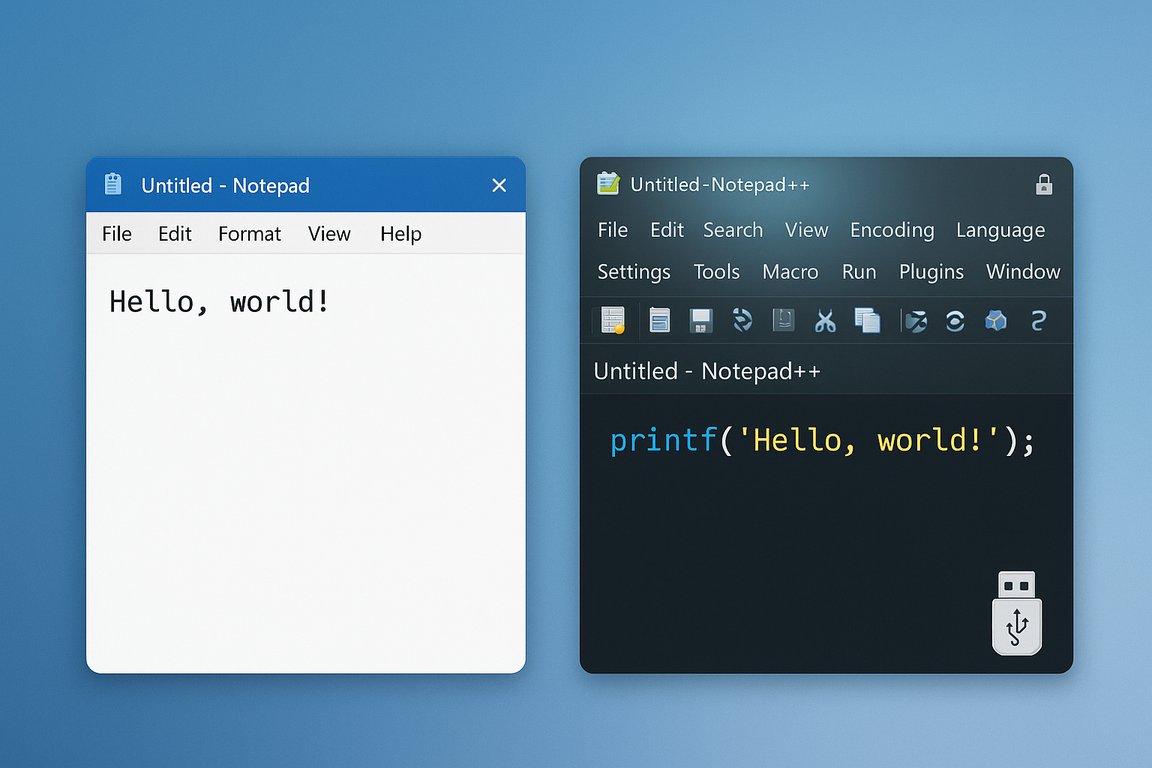1152x768 pixels.
Task: Click the sync circle toolbar icon in Notepad++
Action: 955,321
